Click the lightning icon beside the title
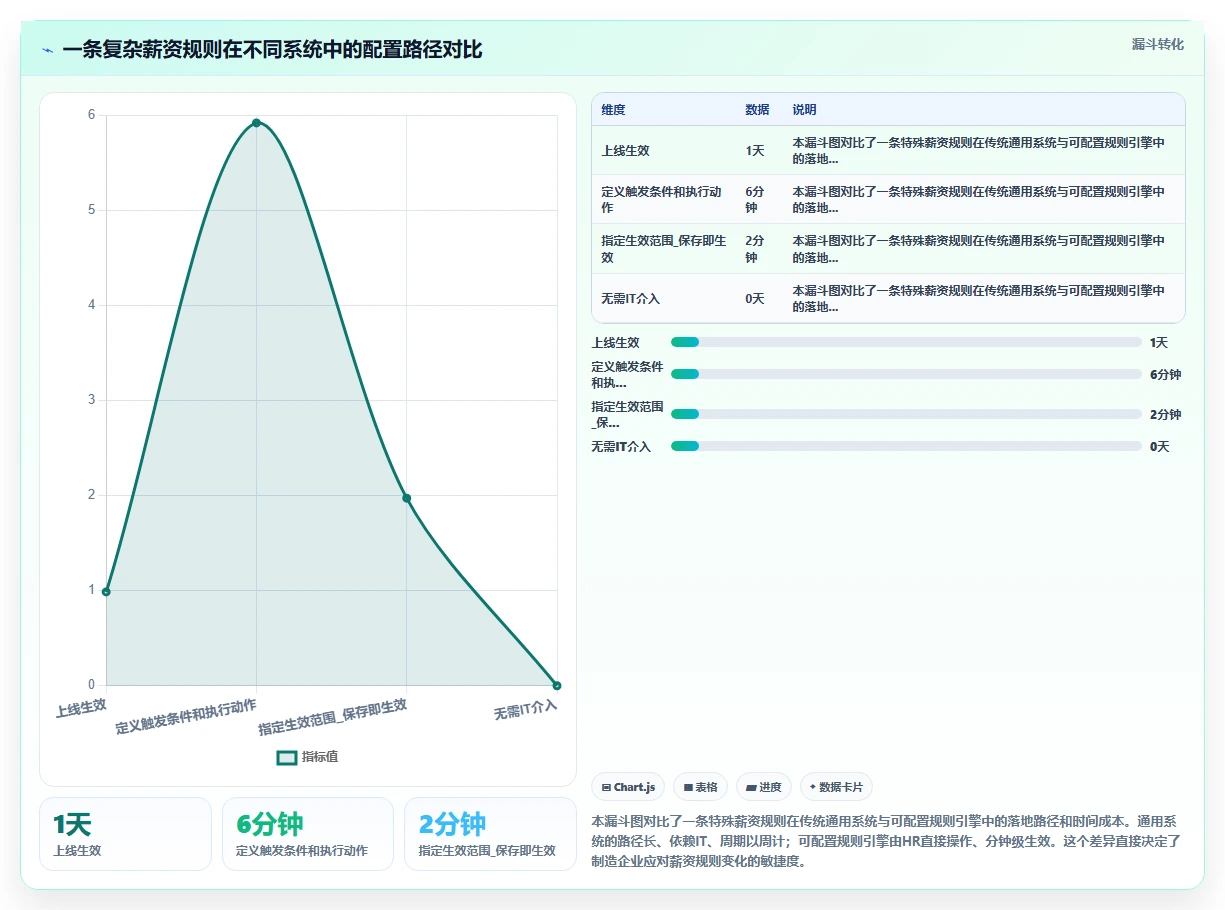This screenshot has width=1225, height=910. (48, 49)
